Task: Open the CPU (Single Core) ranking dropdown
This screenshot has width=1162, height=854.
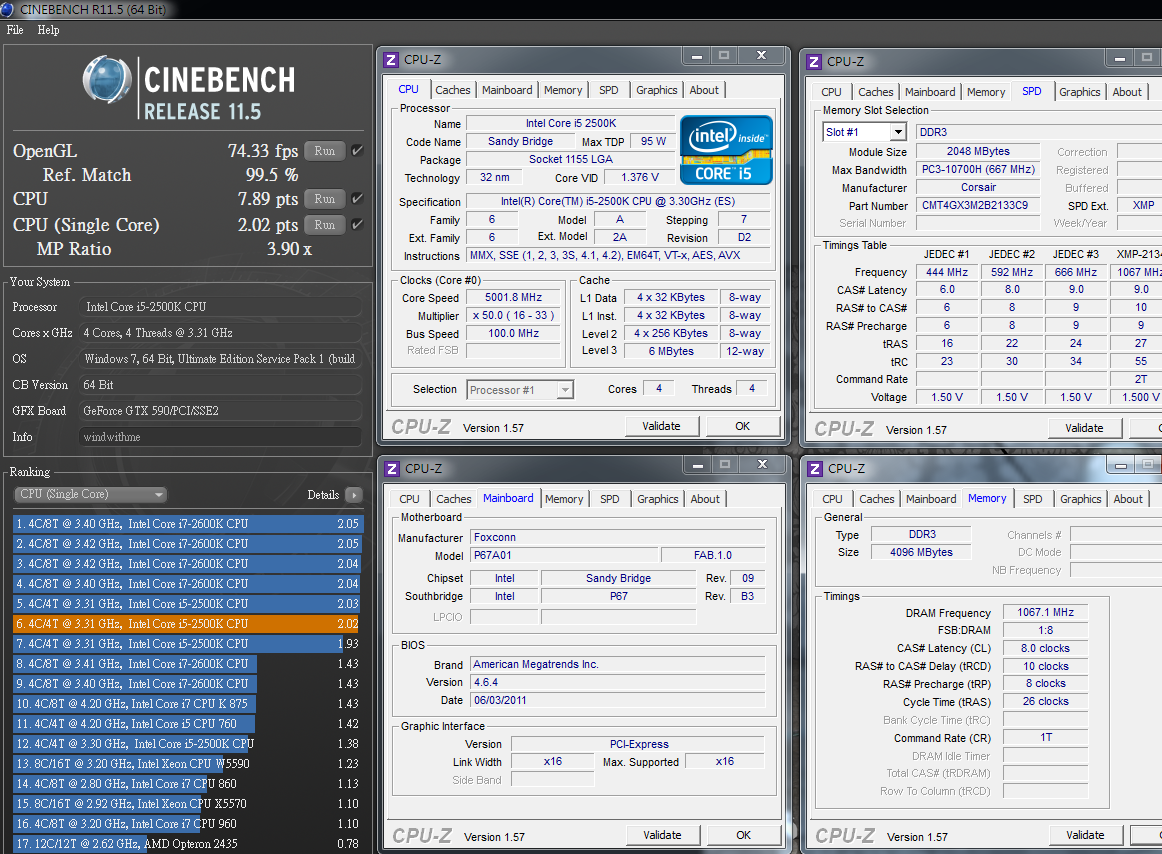Action: point(90,494)
